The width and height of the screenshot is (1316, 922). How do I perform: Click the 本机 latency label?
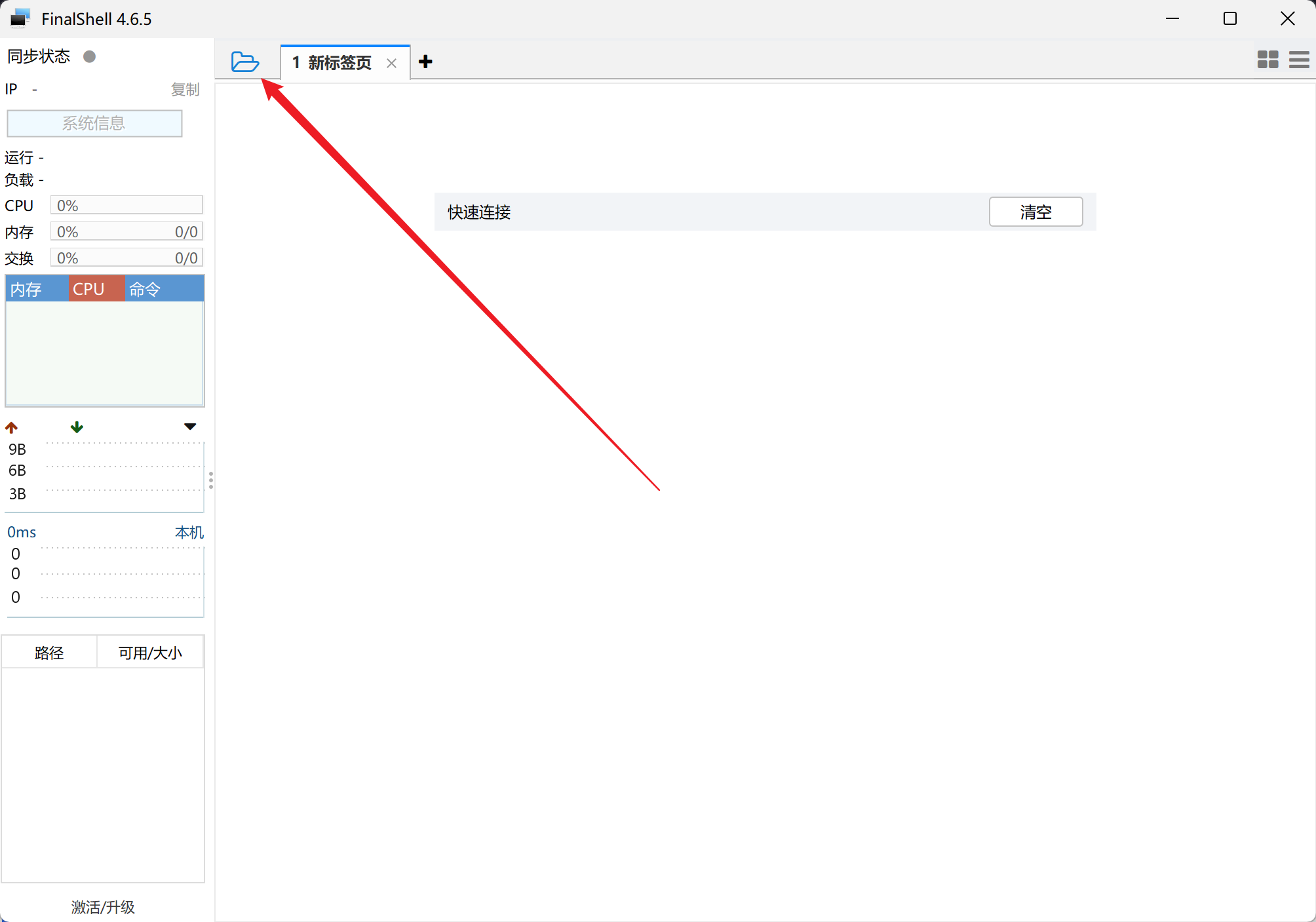pos(189,532)
